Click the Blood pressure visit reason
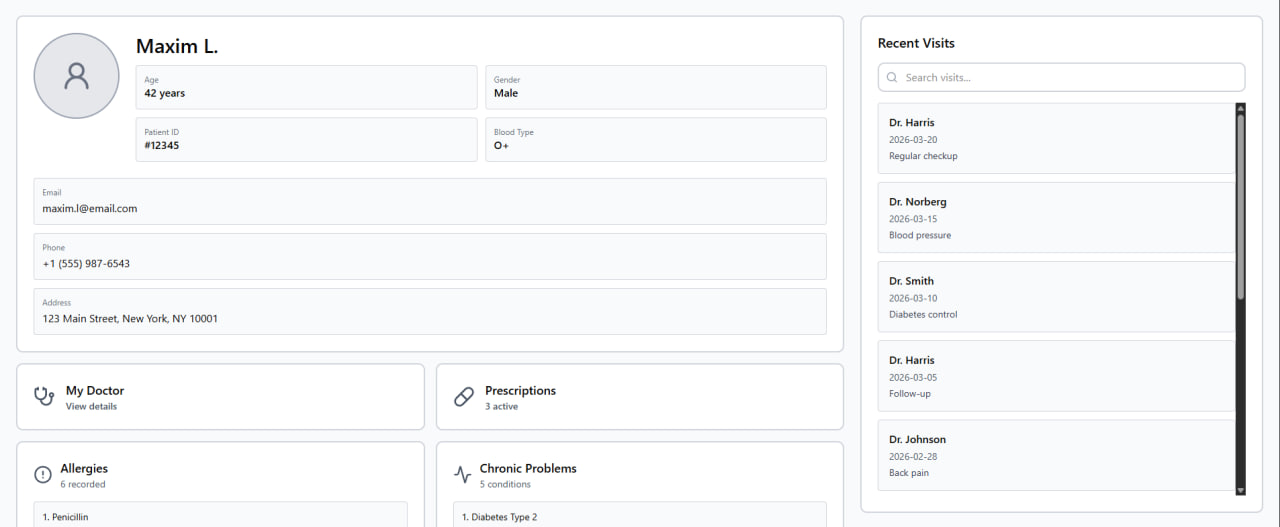 click(x=920, y=235)
